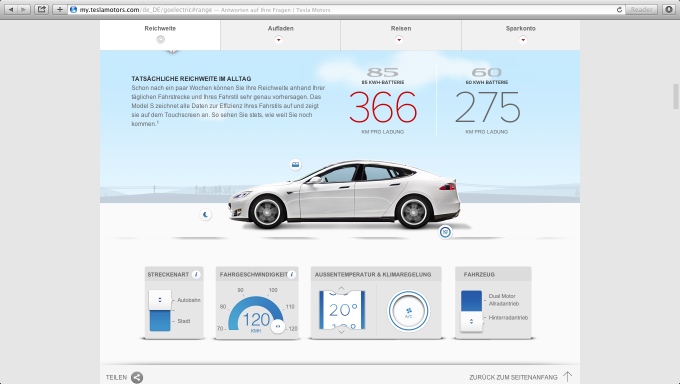Click 'Tatsächliche Reichweite im Alltag' heading
Viewport: 680px width, 384px height.
point(191,79)
